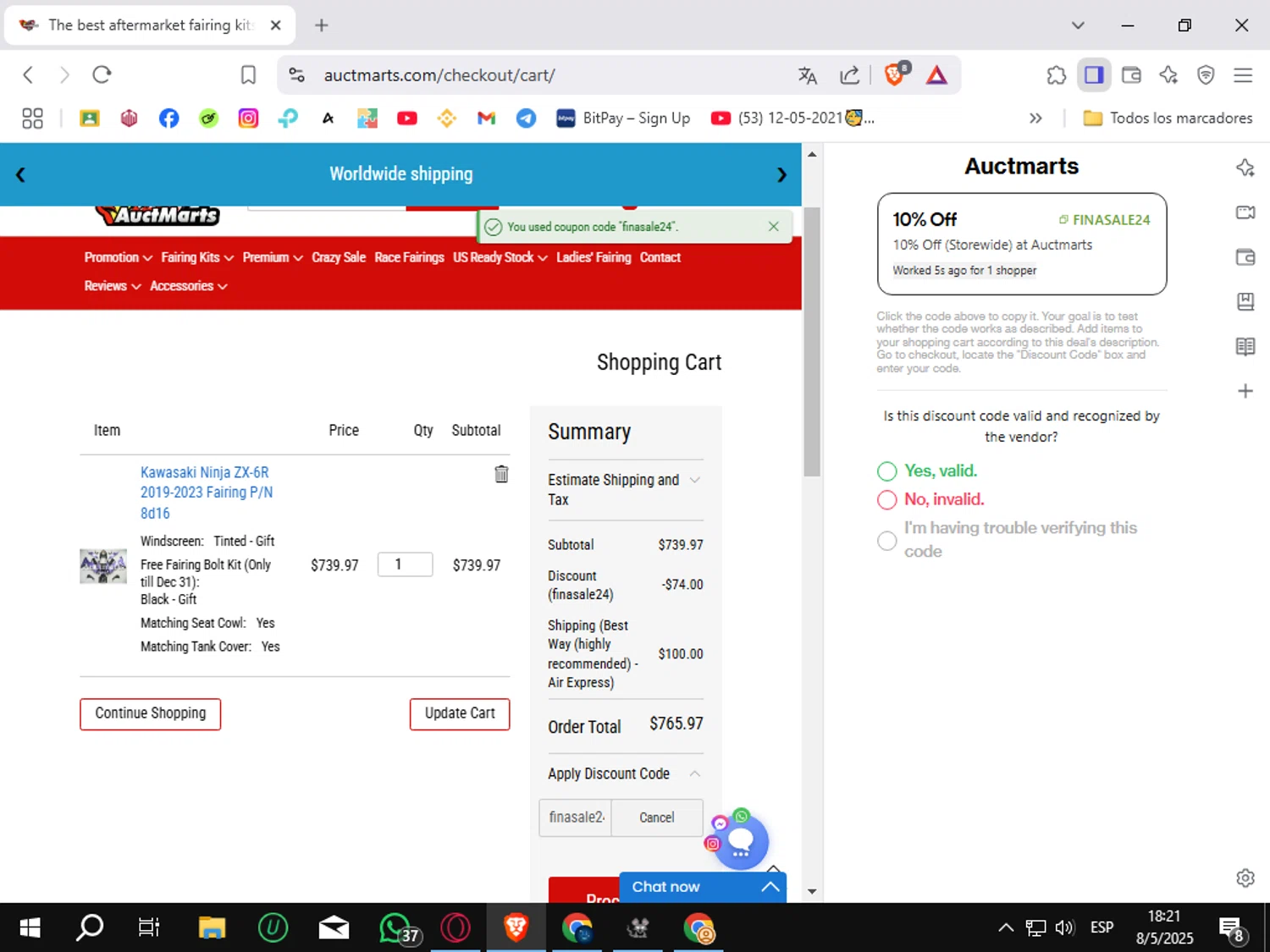Click the quantity field showing 1
1270x952 pixels.
pos(405,564)
